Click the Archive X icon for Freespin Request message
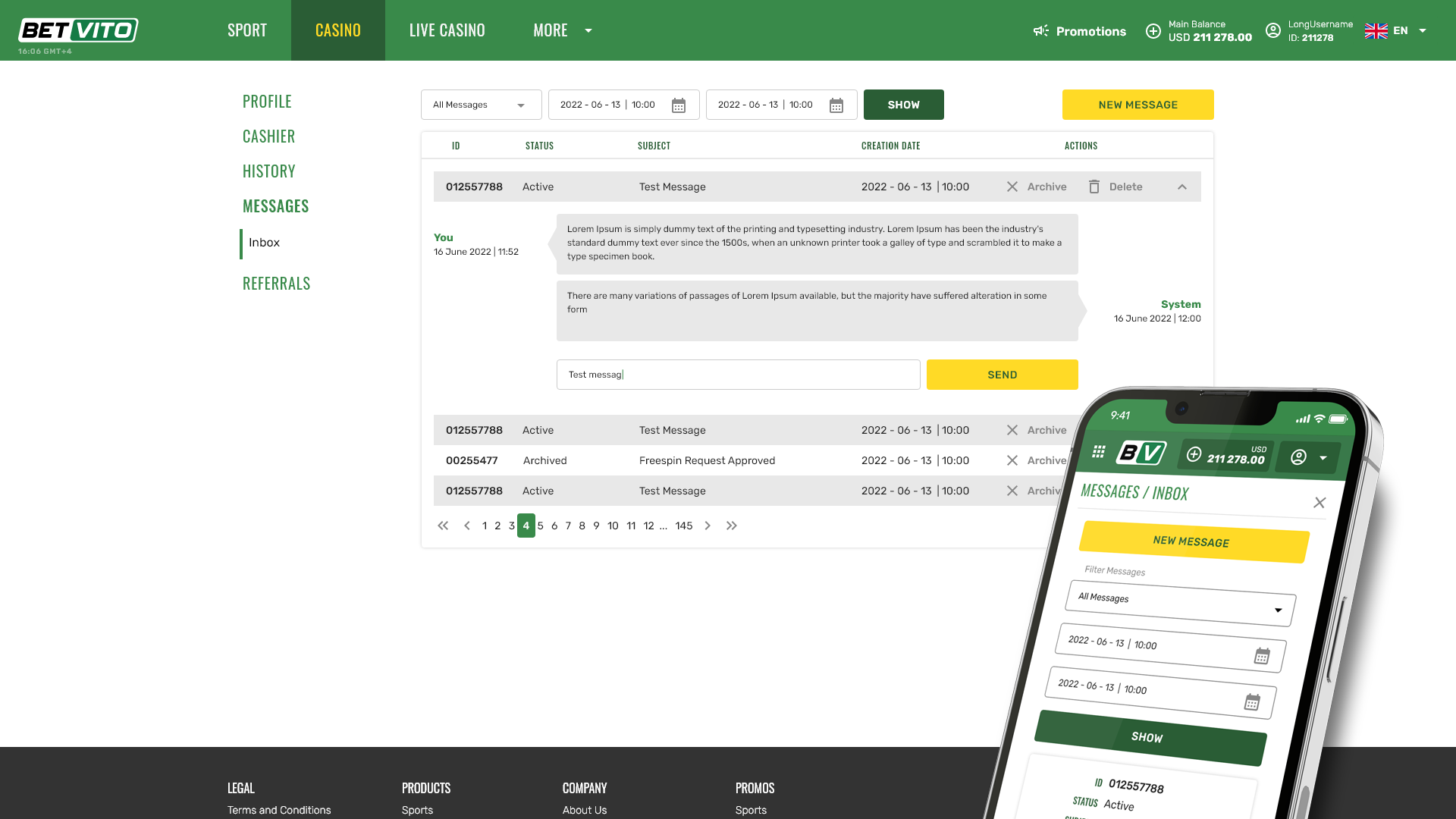The image size is (1456, 819). 1012,460
